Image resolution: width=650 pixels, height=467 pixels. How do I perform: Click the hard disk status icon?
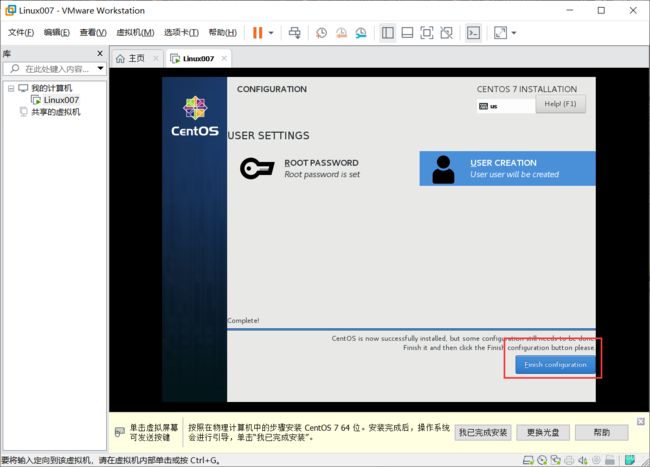[528, 460]
